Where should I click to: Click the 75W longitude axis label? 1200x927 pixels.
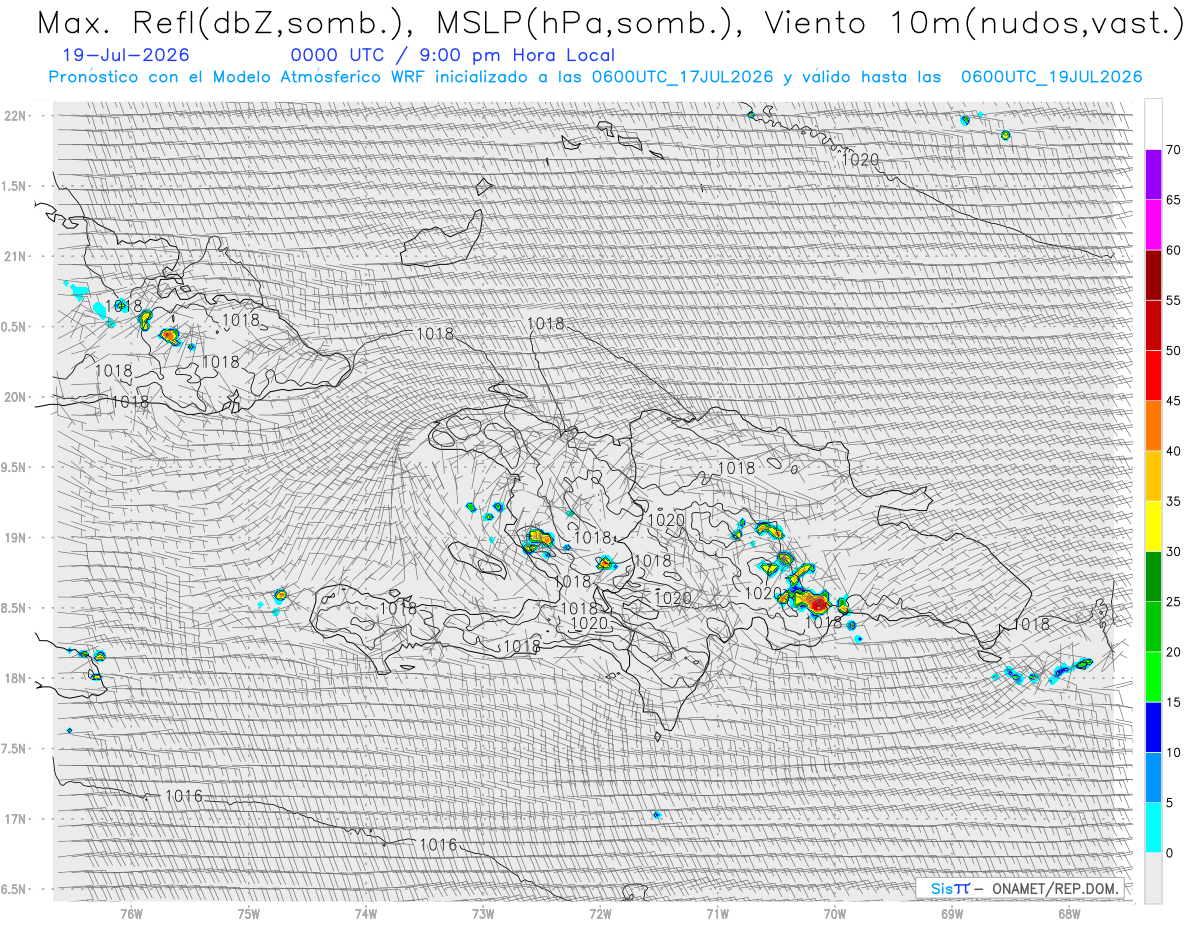point(248,914)
